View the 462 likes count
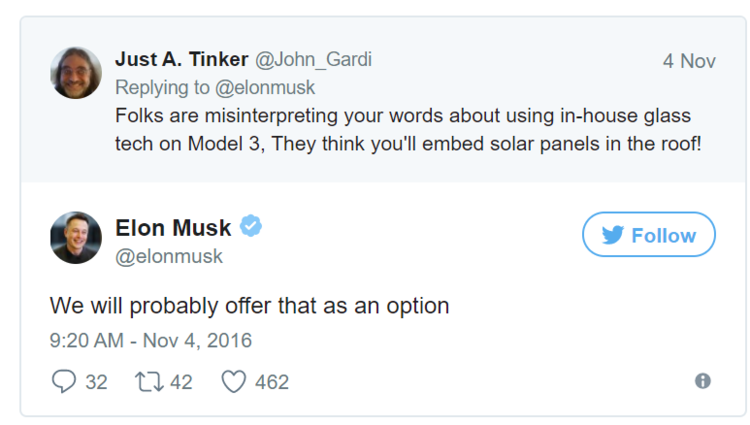The image size is (750, 425). point(272,382)
